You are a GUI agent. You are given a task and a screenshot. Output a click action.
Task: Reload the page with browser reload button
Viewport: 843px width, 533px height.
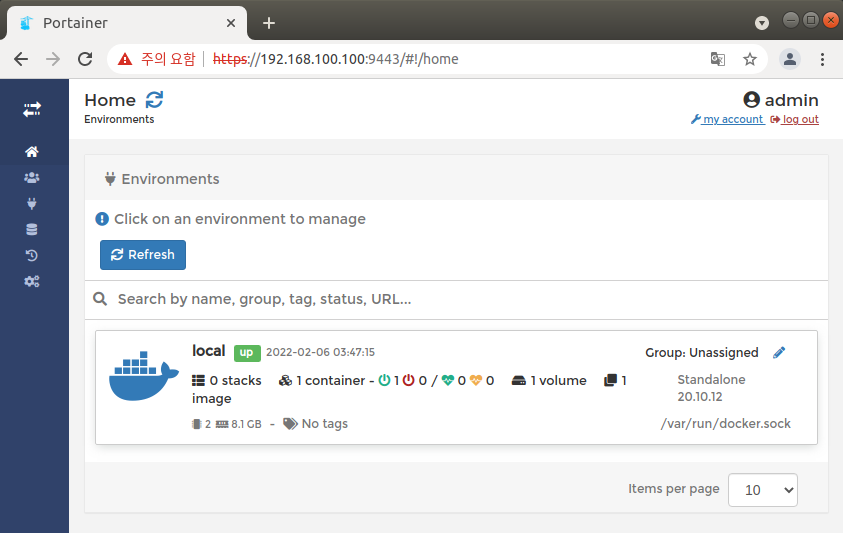[x=85, y=59]
